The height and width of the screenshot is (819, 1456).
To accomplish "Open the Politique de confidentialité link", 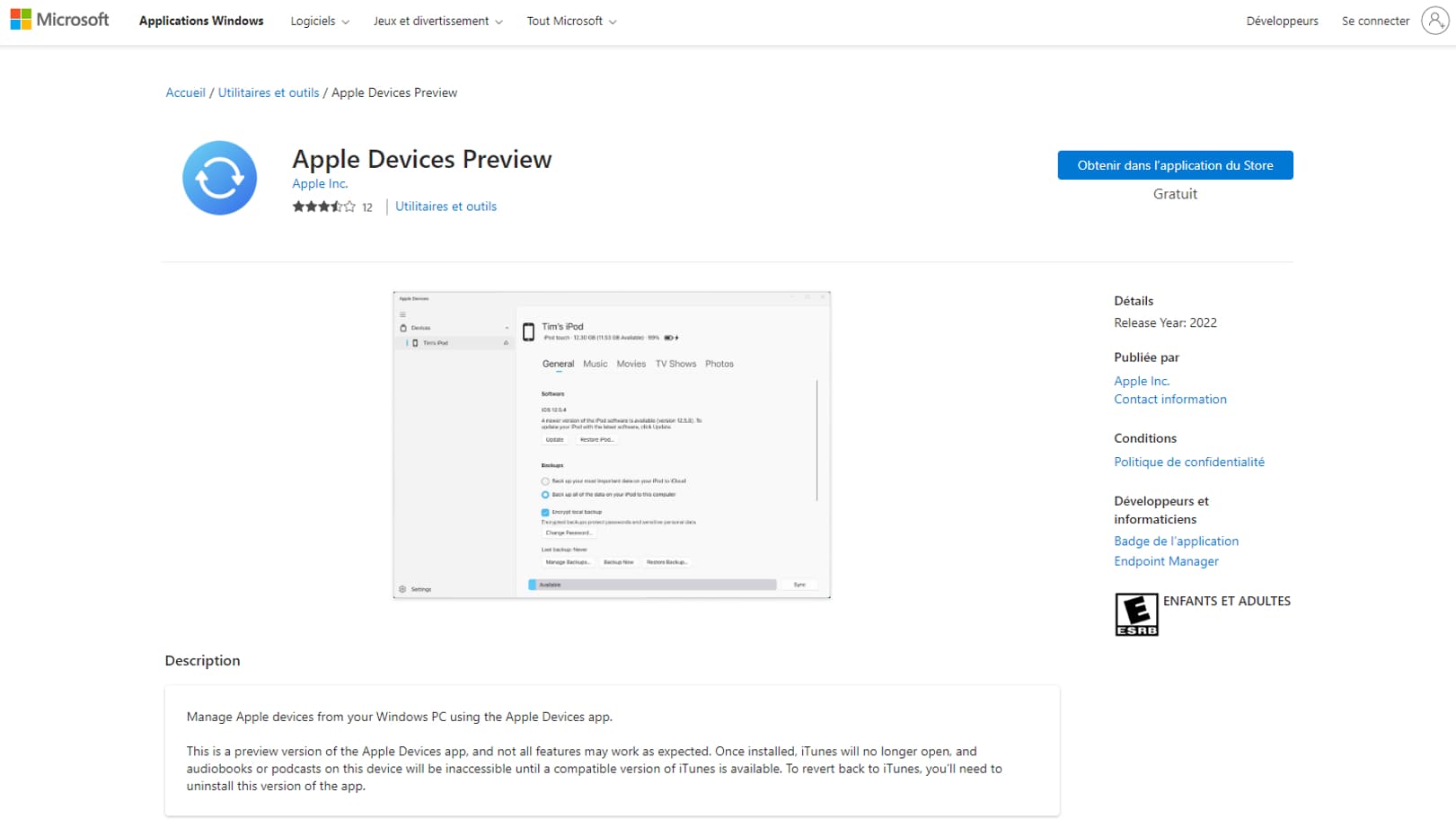I will pyautogui.click(x=1188, y=461).
